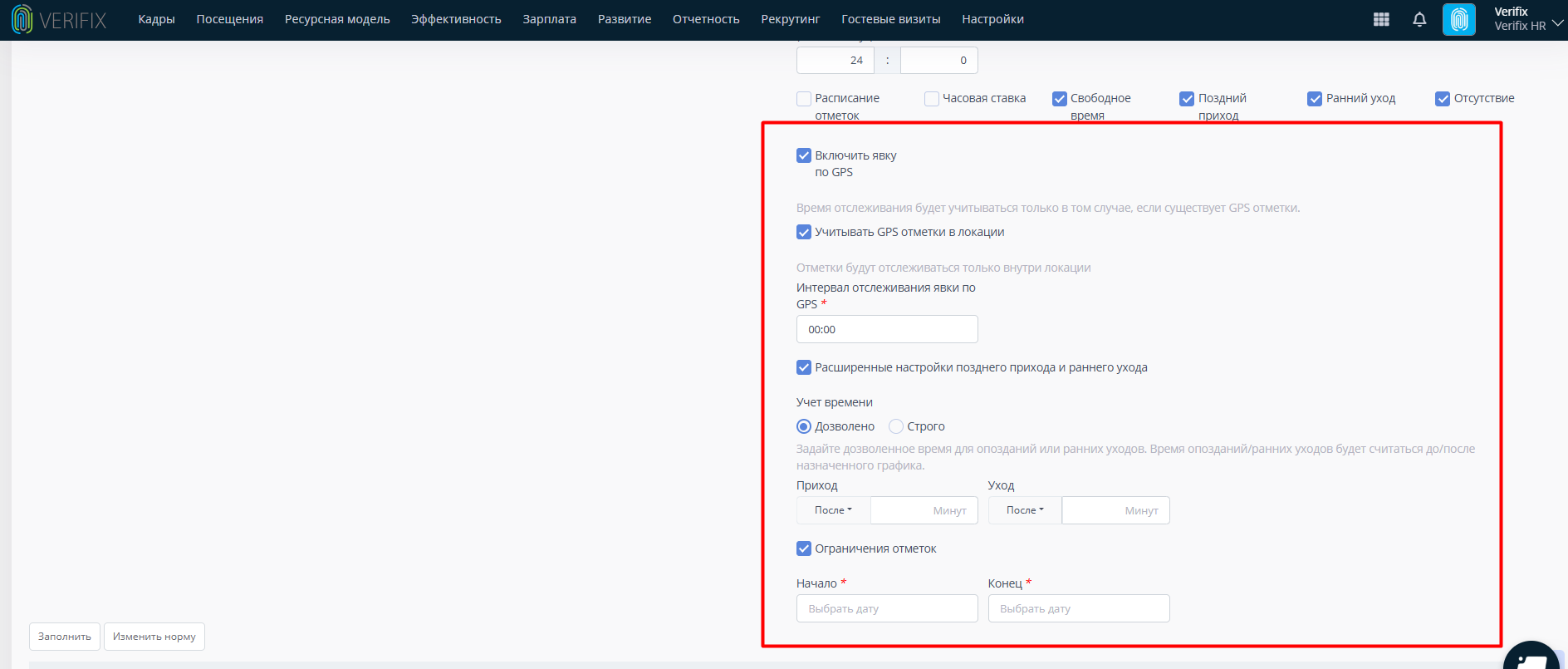Image resolution: width=1568 pixels, height=669 pixels.
Task: Click the GPS tracking interval 00:00 field
Action: [887, 329]
